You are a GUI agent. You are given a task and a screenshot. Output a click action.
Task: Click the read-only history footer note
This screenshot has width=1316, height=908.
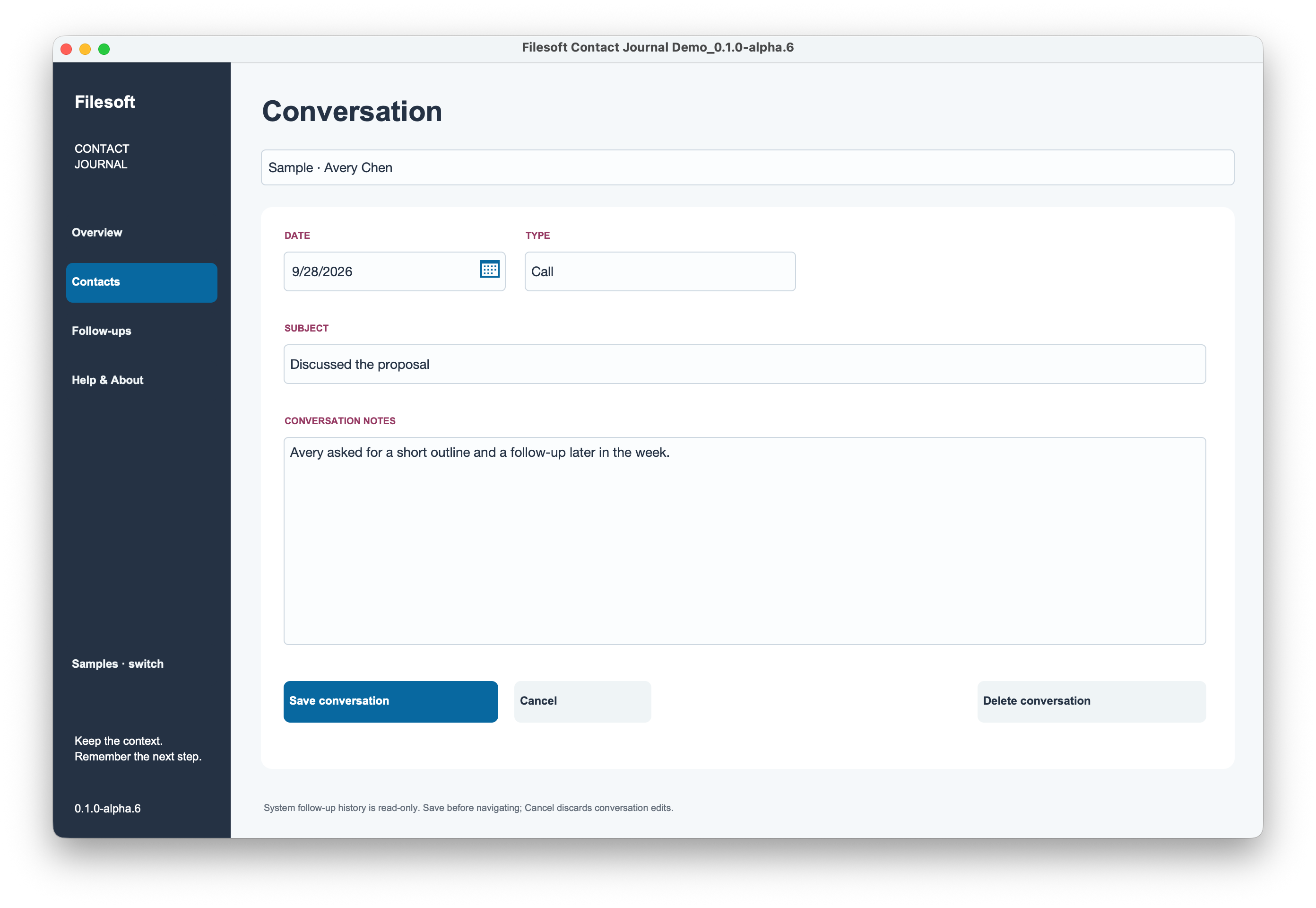click(468, 808)
